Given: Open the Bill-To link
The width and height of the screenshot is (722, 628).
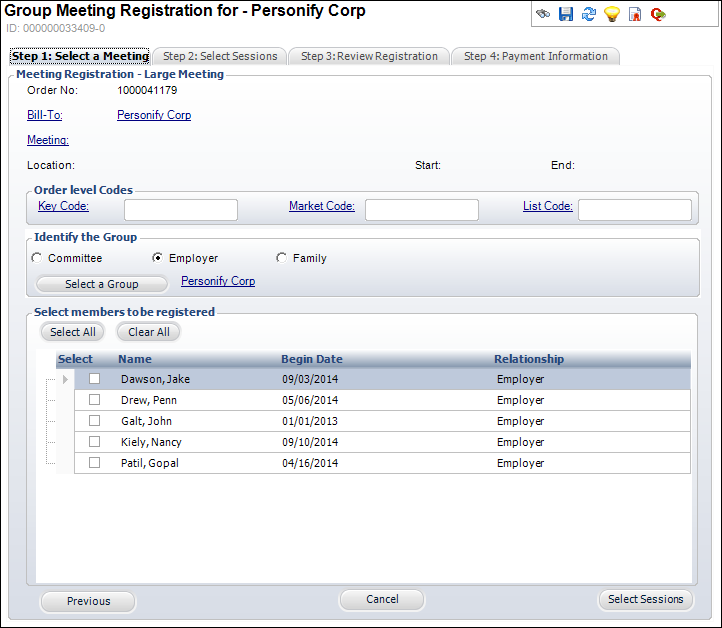Looking at the screenshot, I should (x=45, y=115).
